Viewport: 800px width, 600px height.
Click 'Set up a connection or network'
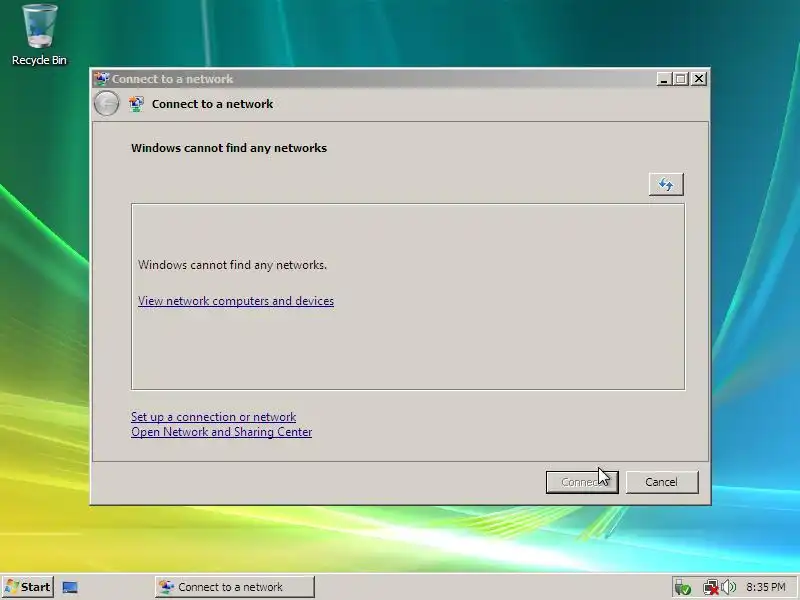pos(213,417)
